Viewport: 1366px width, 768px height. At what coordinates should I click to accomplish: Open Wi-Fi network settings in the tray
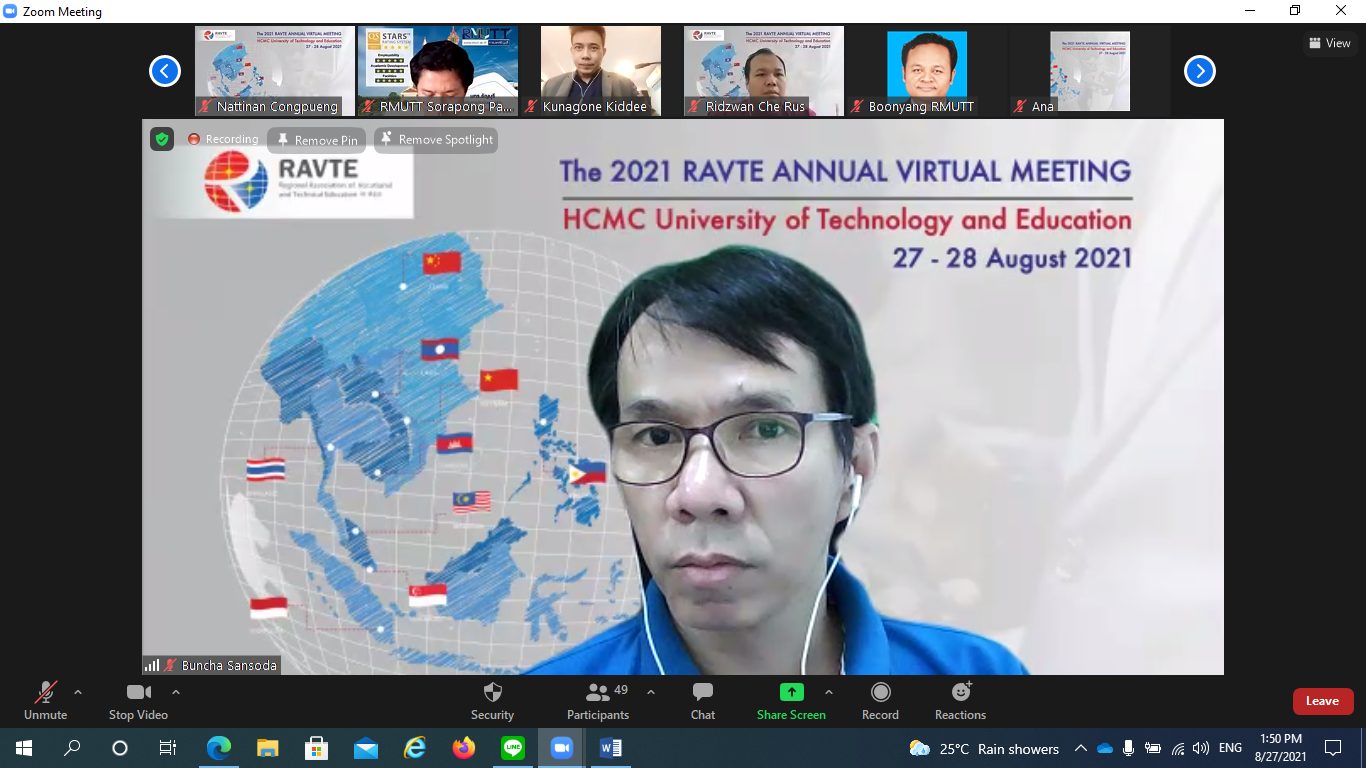(x=1178, y=748)
